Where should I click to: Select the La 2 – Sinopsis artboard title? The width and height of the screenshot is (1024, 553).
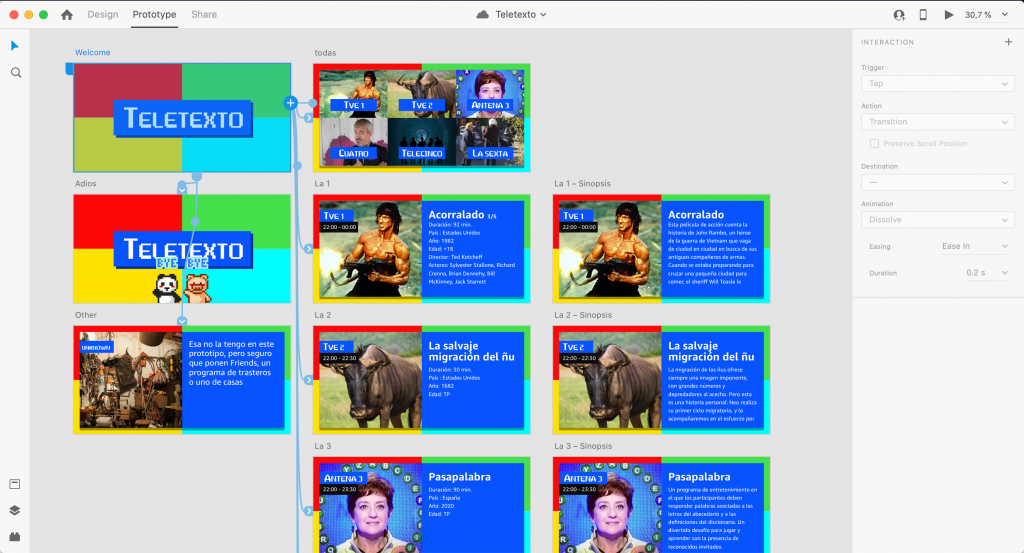[x=583, y=315]
